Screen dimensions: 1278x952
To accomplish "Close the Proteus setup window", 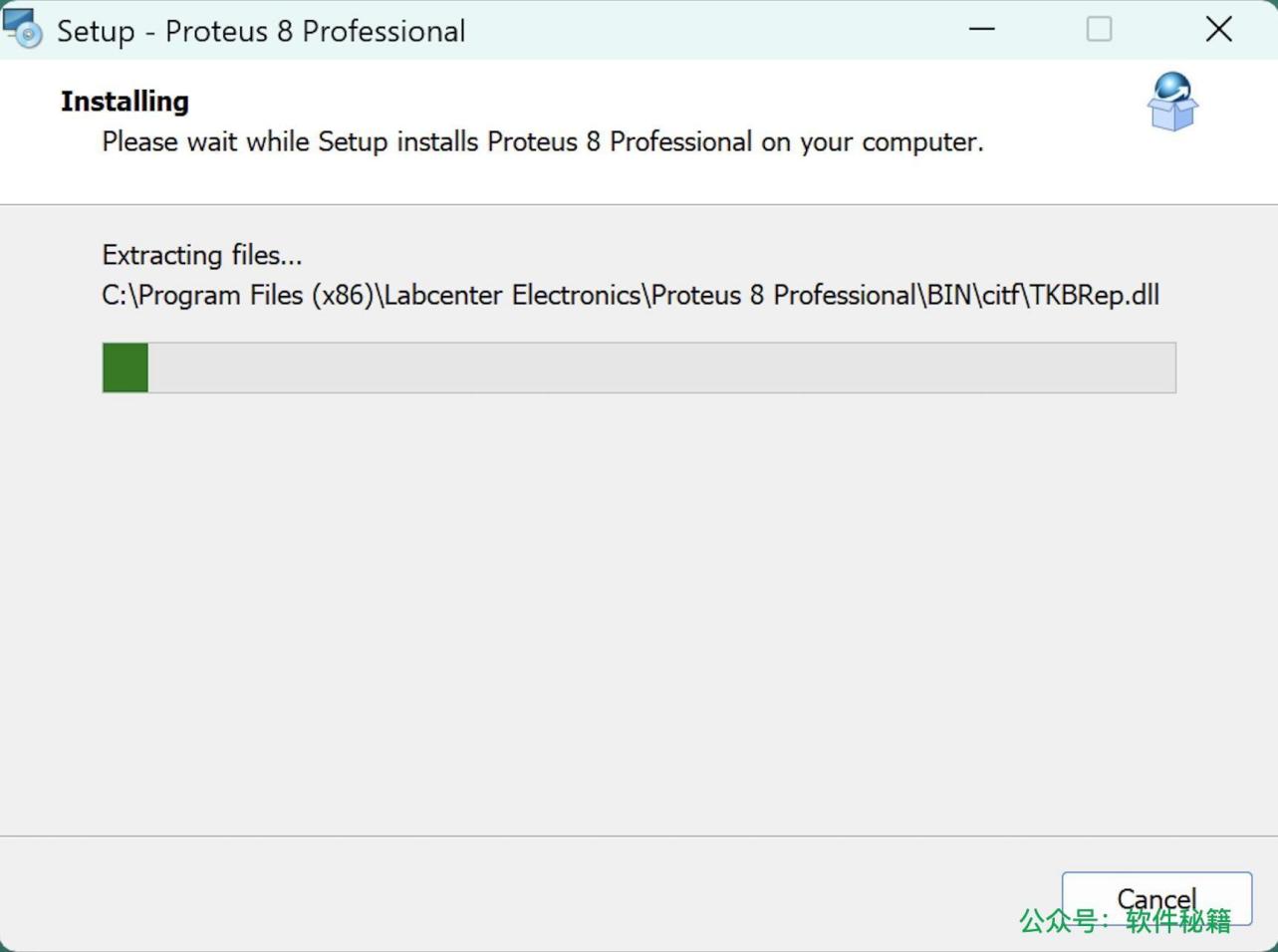I will pyautogui.click(x=1219, y=29).
